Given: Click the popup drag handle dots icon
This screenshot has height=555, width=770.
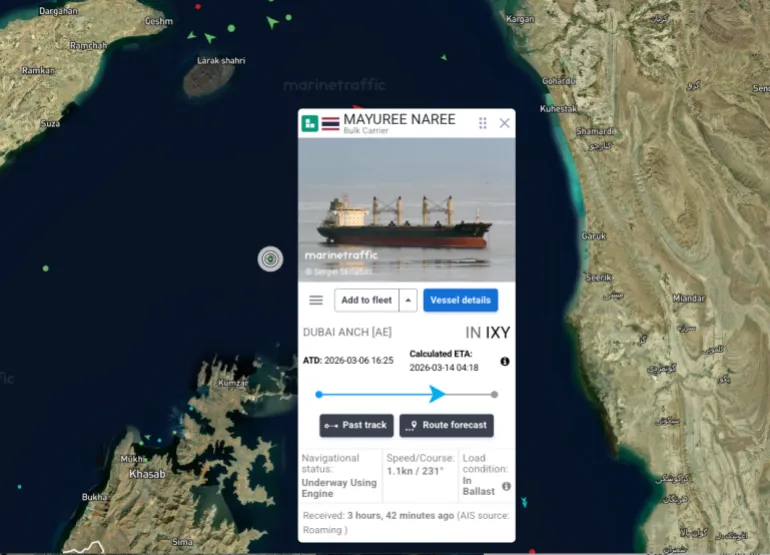Looking at the screenshot, I should pyautogui.click(x=483, y=123).
